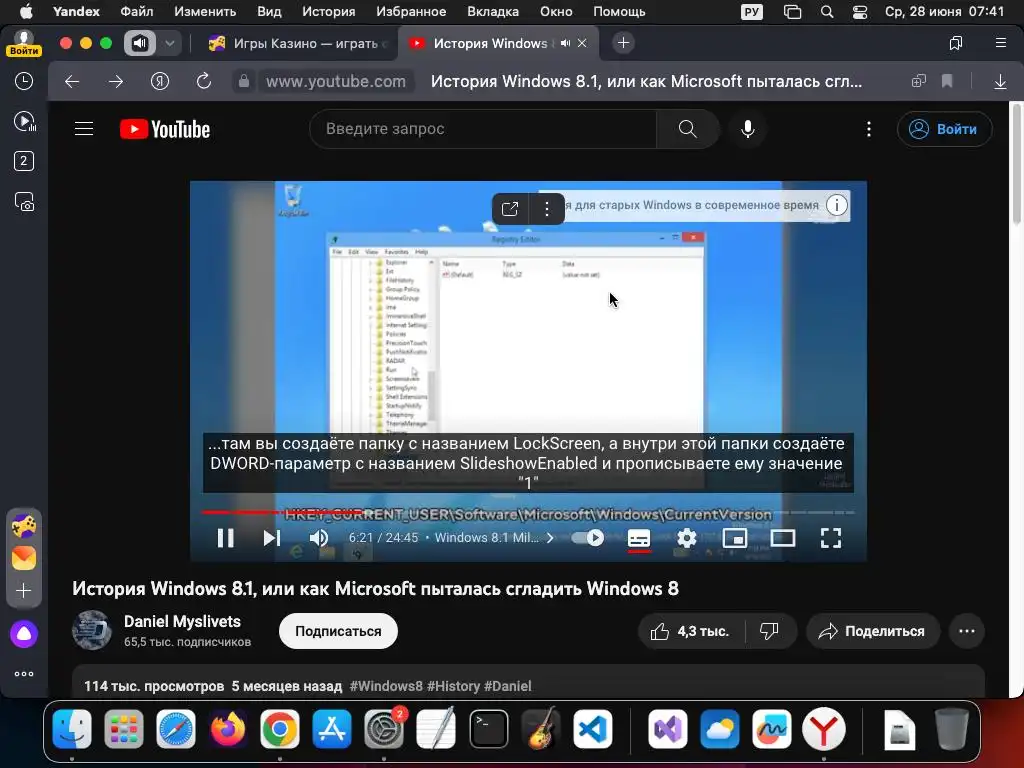1024x768 pixels.
Task: Like the video 4,3 тыс.
Action: [691, 632]
